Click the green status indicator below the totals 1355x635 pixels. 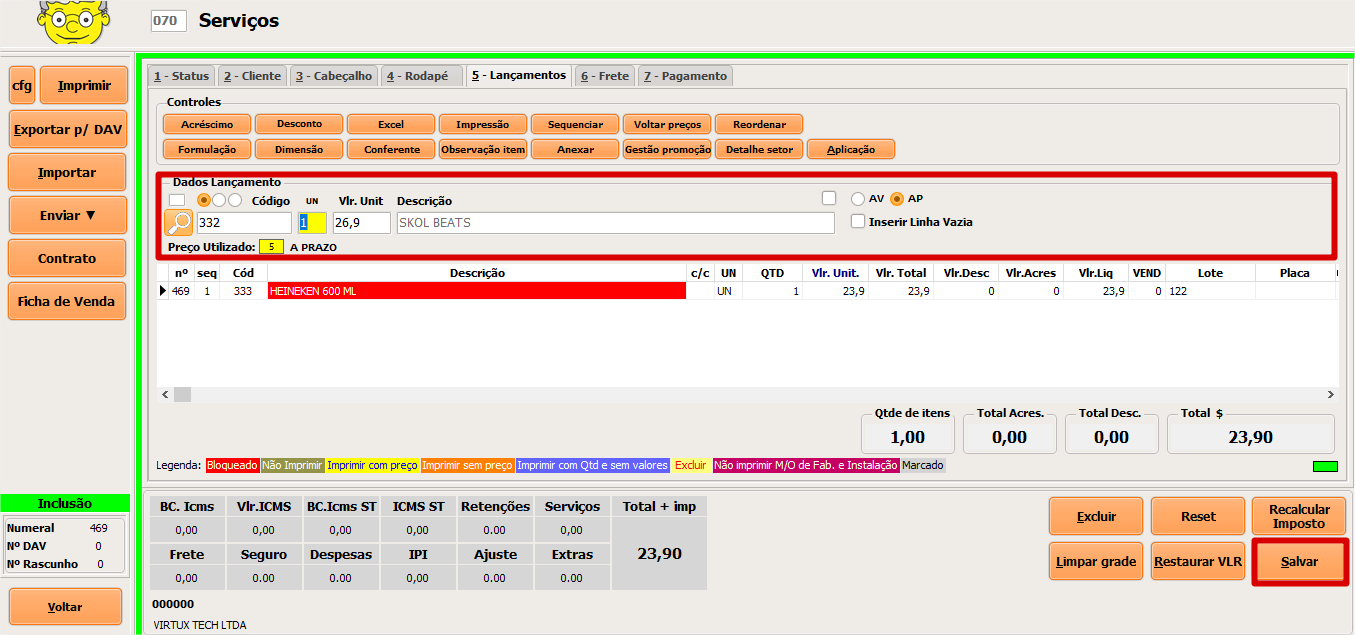pos(1324,466)
